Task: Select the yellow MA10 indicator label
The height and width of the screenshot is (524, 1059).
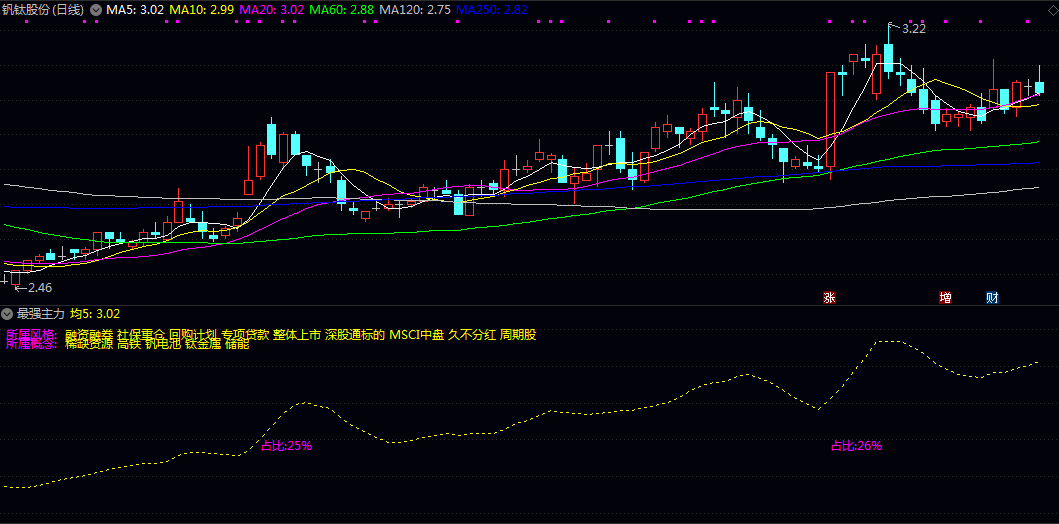Action: pyautogui.click(x=202, y=9)
